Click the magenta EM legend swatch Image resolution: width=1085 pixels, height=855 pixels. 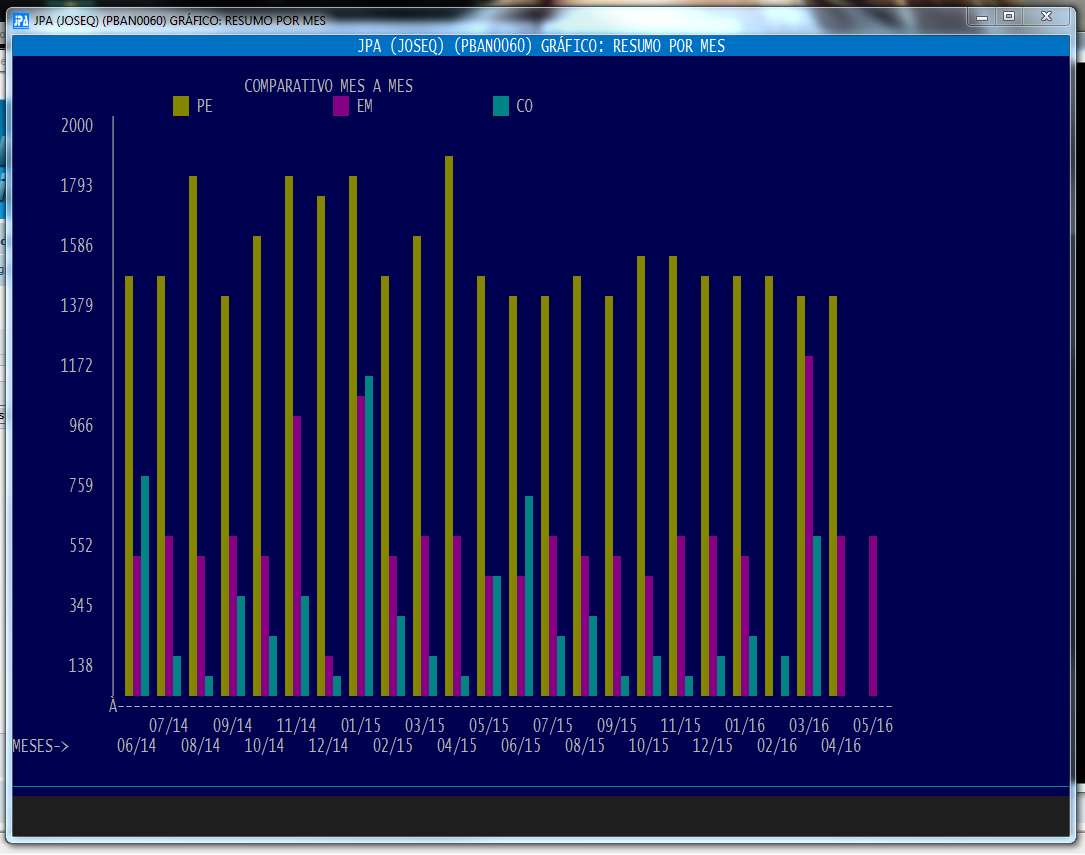pyautogui.click(x=341, y=106)
